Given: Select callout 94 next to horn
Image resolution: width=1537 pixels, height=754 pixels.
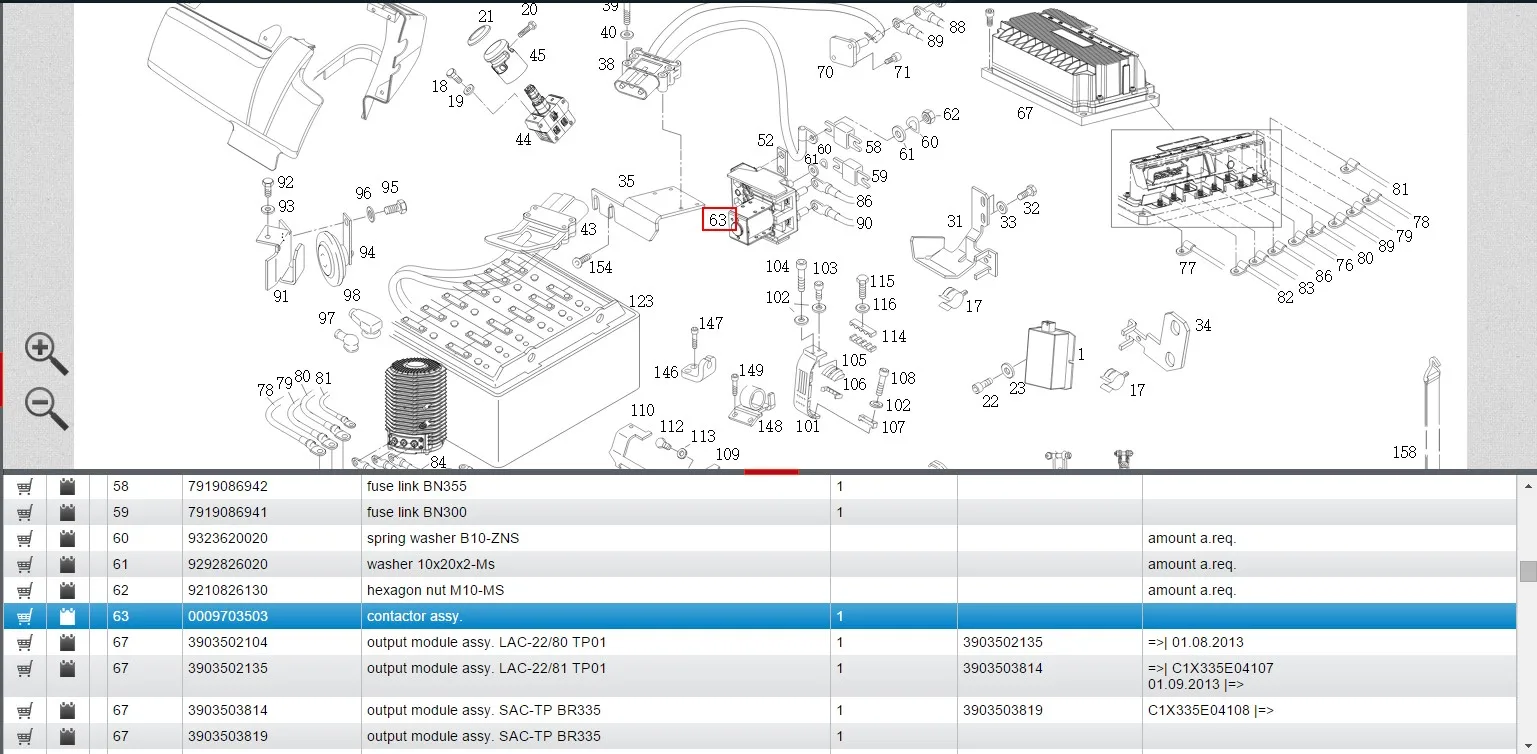Looking at the screenshot, I should (x=367, y=253).
